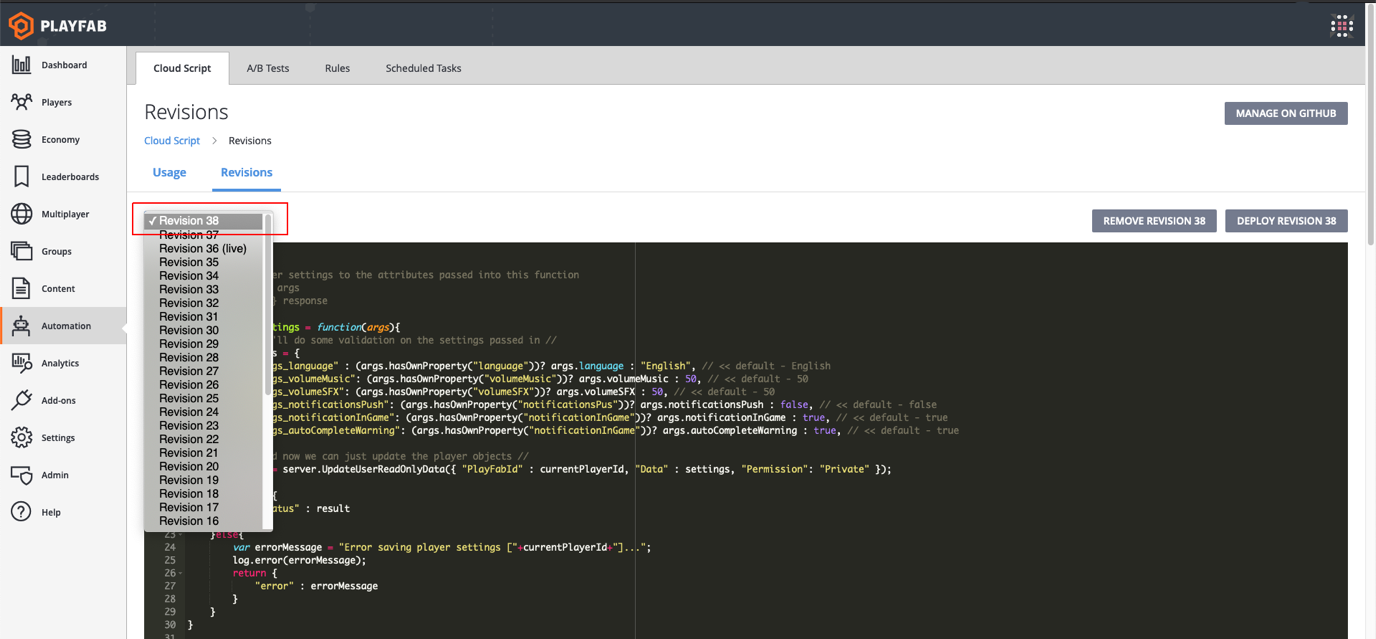Choose Revision 18 from the list

(203, 493)
